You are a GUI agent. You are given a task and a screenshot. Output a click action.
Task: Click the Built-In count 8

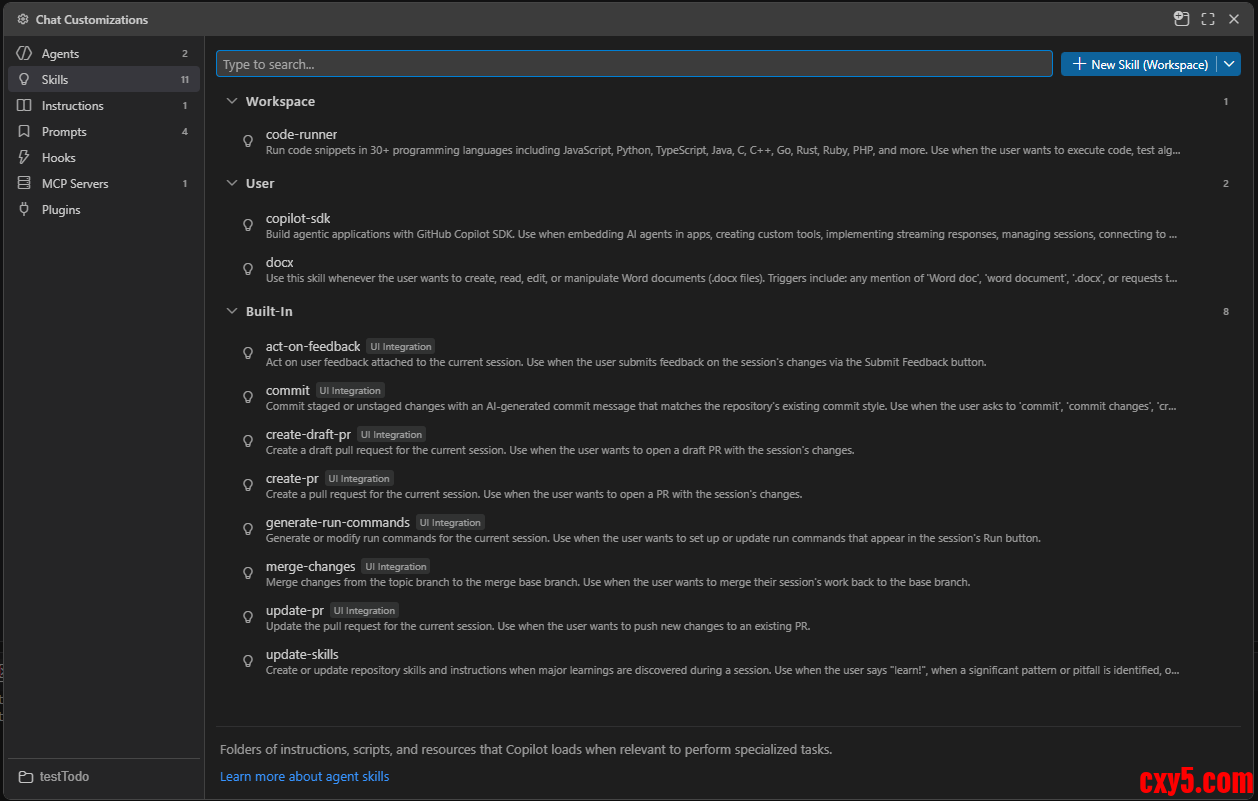pyautogui.click(x=1226, y=311)
